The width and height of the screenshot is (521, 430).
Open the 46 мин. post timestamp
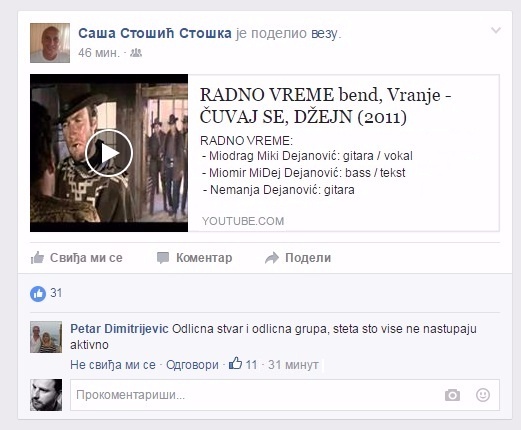click(99, 53)
